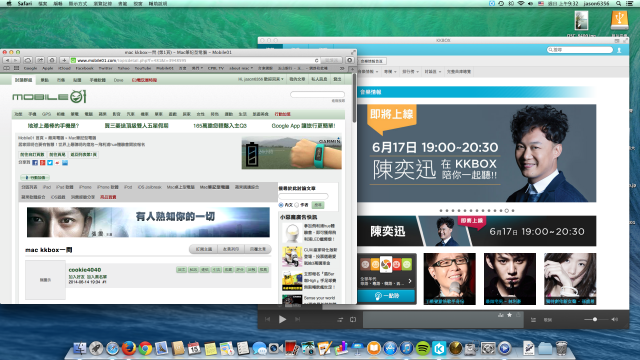This screenshot has height=360, width=640.
Task: Open Spotify from the Dock
Action: pyautogui.click(x=423, y=348)
